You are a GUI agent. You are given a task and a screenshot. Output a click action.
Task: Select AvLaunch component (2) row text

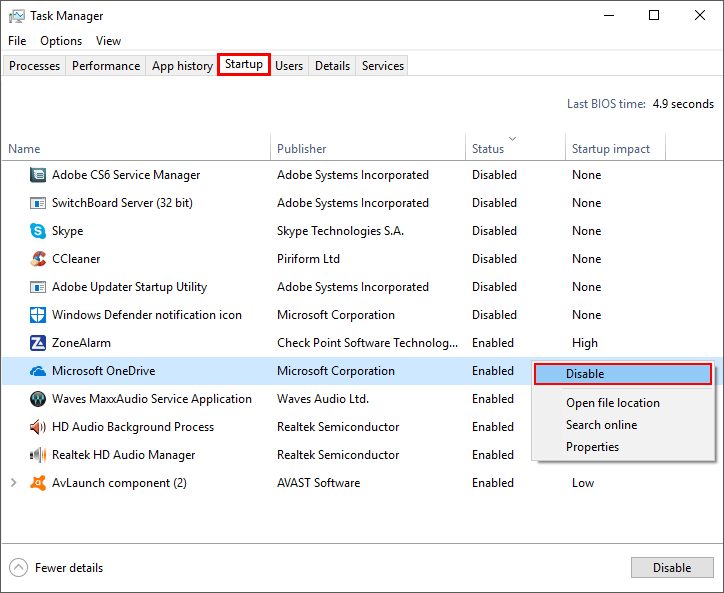click(x=119, y=483)
